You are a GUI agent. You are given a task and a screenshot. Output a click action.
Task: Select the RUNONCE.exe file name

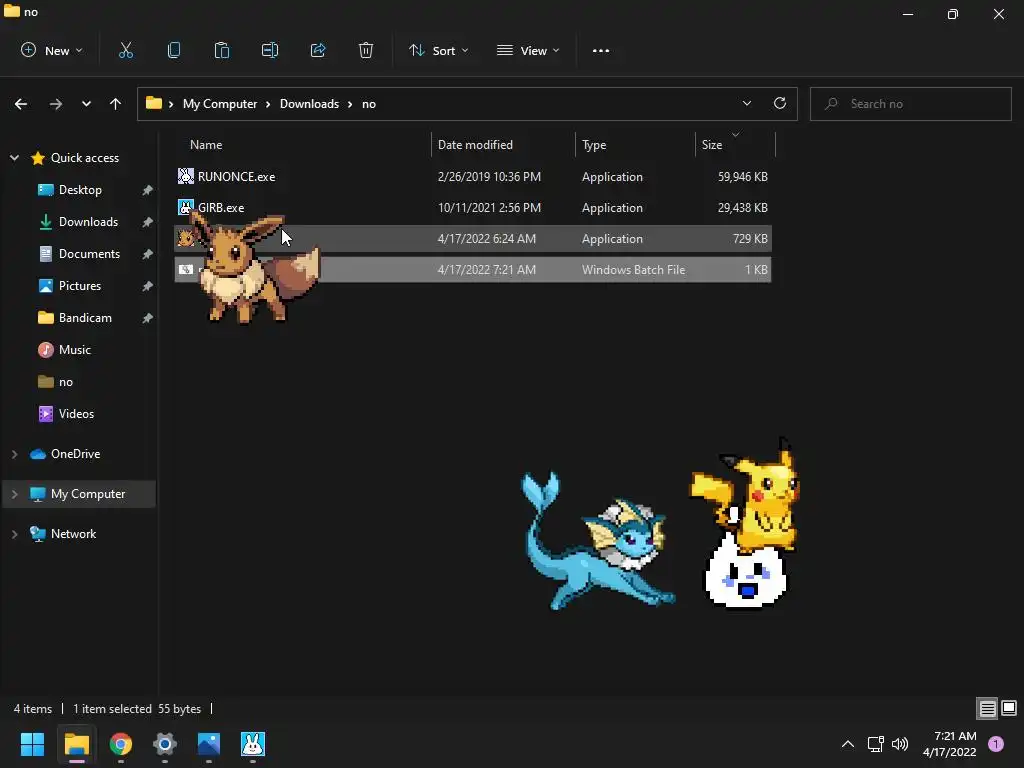pos(236,177)
